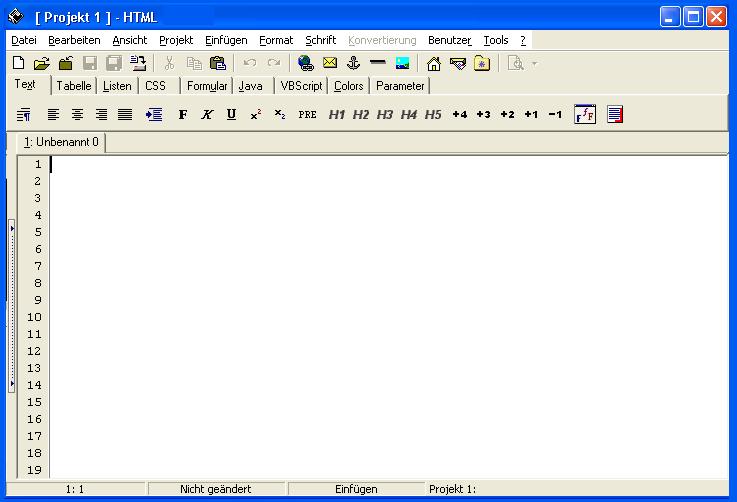Increase font size by +1
Image resolution: width=737 pixels, height=502 pixels.
click(x=531, y=114)
